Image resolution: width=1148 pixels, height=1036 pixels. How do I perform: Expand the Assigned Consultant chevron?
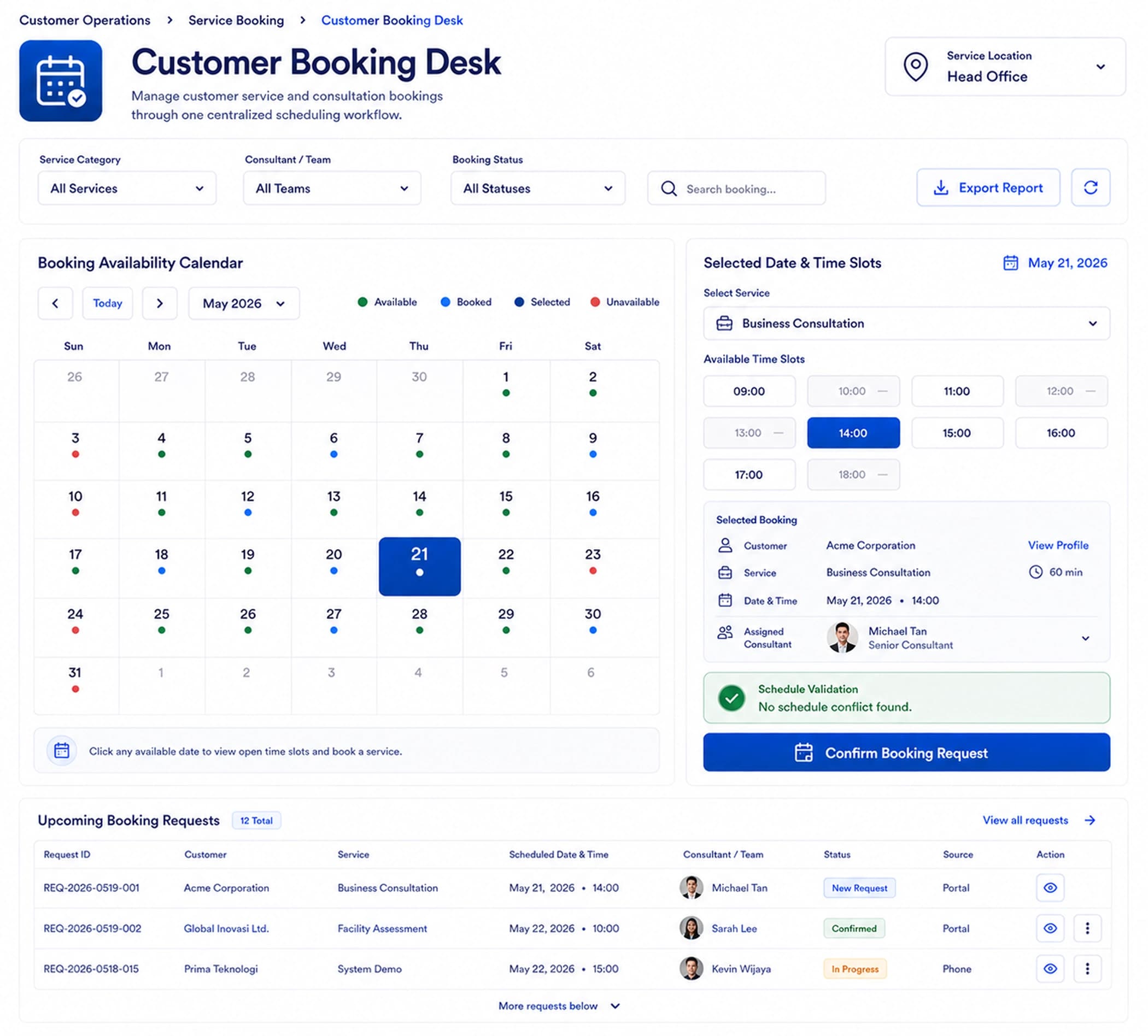(x=1085, y=638)
